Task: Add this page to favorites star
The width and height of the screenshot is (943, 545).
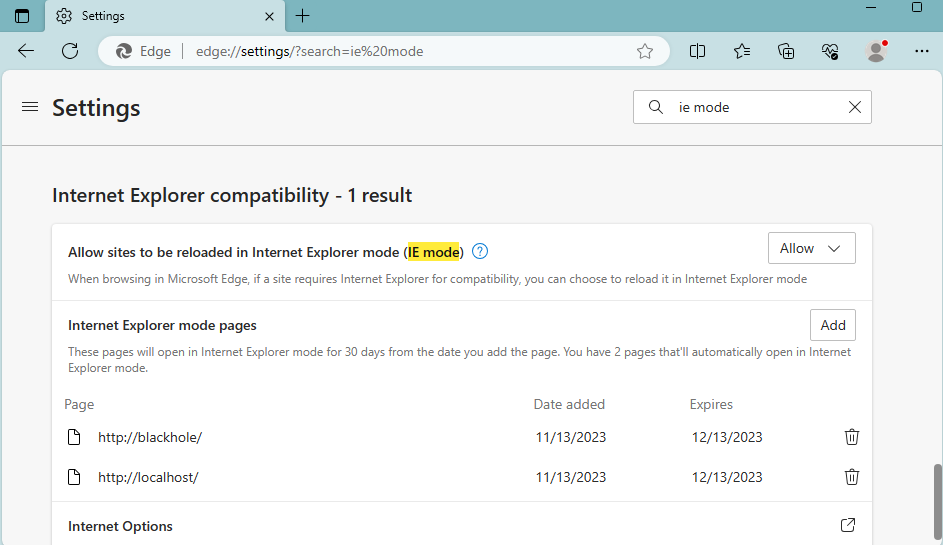Action: coord(645,51)
